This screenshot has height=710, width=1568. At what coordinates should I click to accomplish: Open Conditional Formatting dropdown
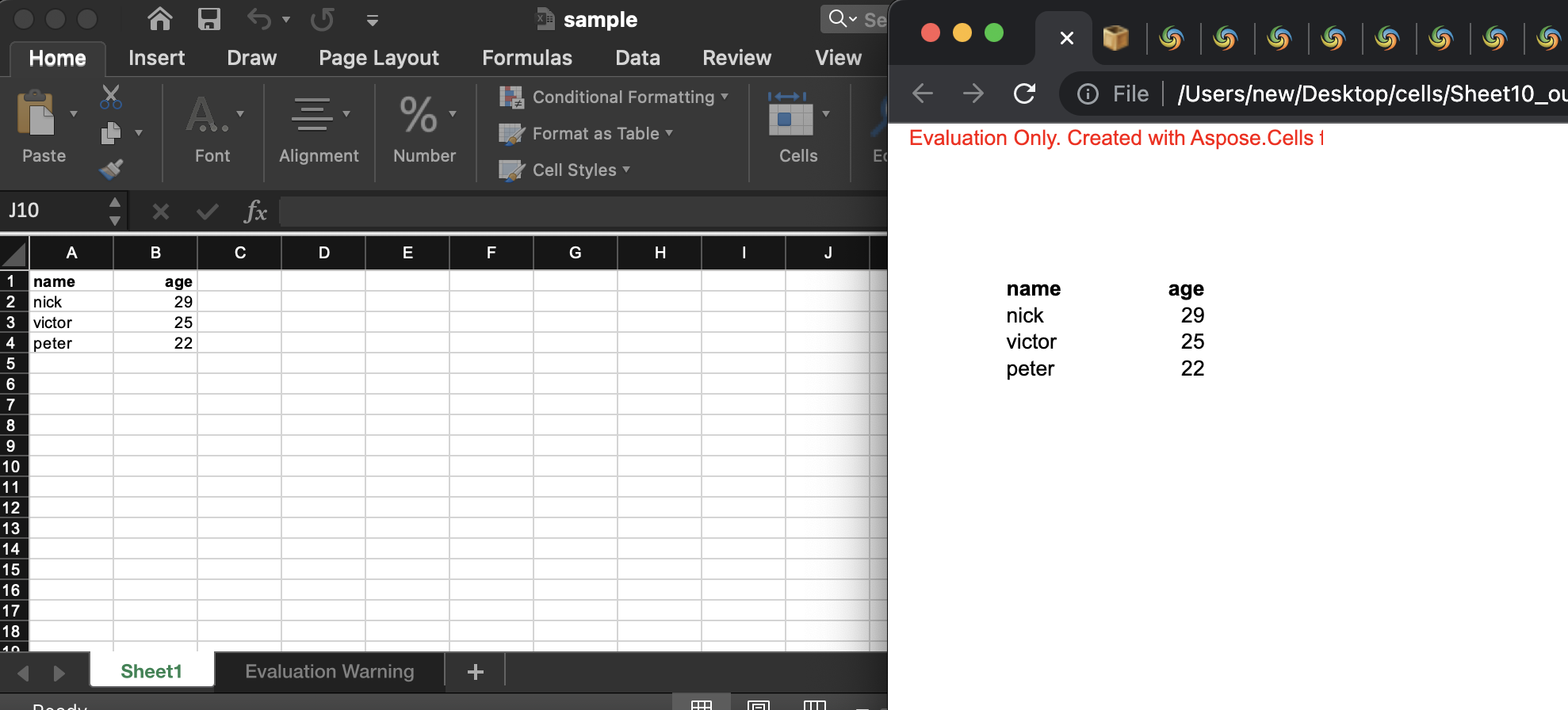coord(614,97)
